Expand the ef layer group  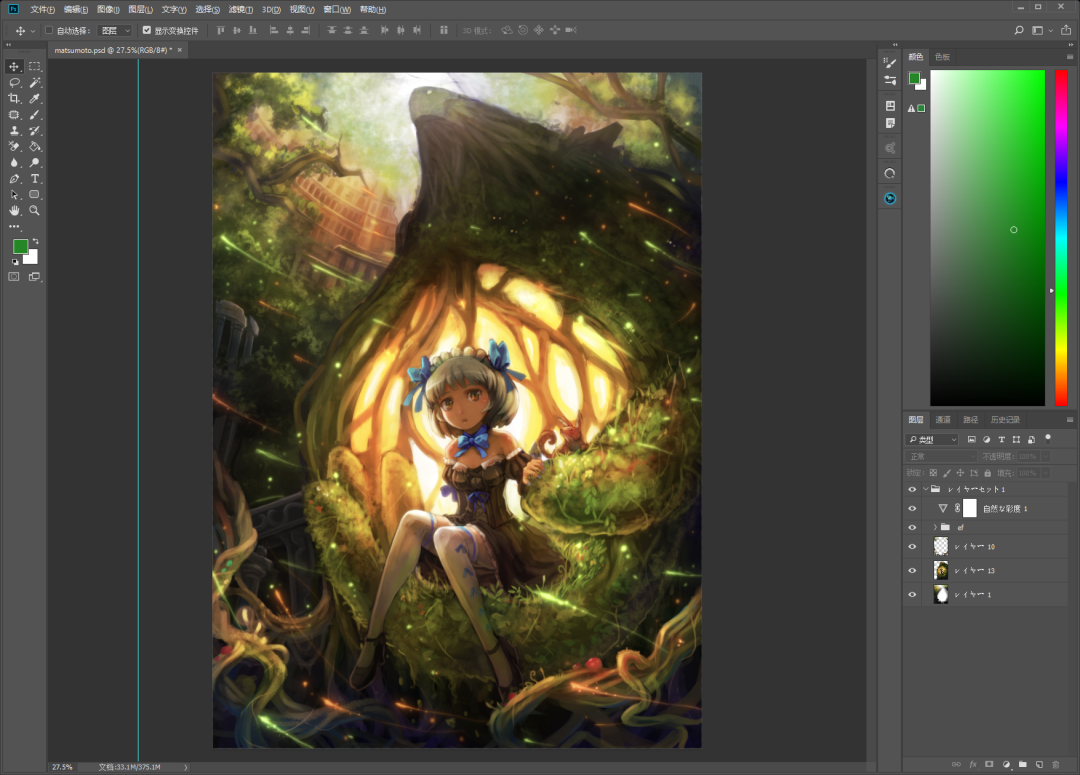(935, 527)
